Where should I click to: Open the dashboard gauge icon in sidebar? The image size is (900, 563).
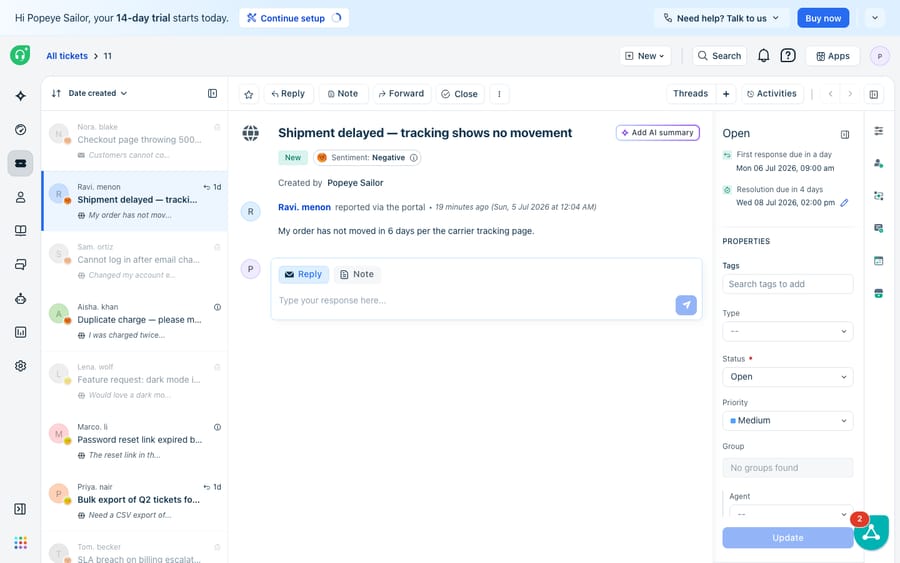click(21, 130)
